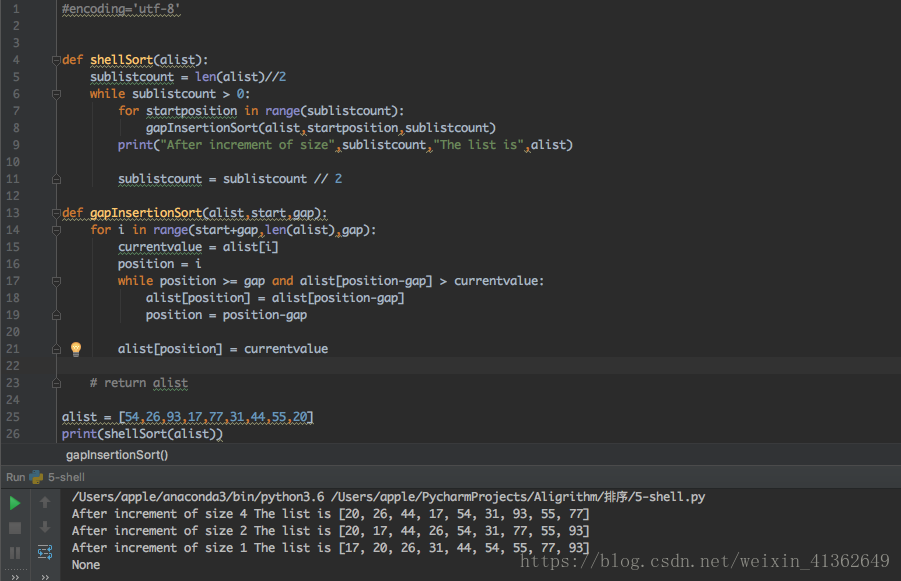
Task: Click 'alist[position-gap] > currentvalue' condition
Action: pyautogui.click(x=419, y=281)
